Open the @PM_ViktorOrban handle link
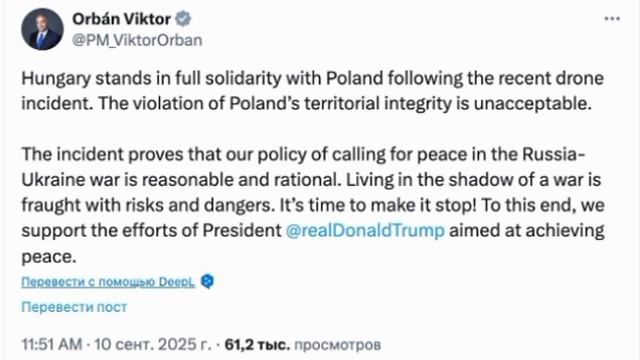 point(137,40)
